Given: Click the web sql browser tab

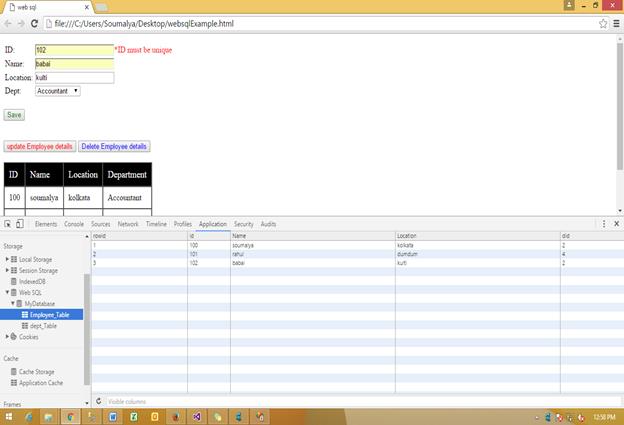Looking at the screenshot, I should pos(48,7).
